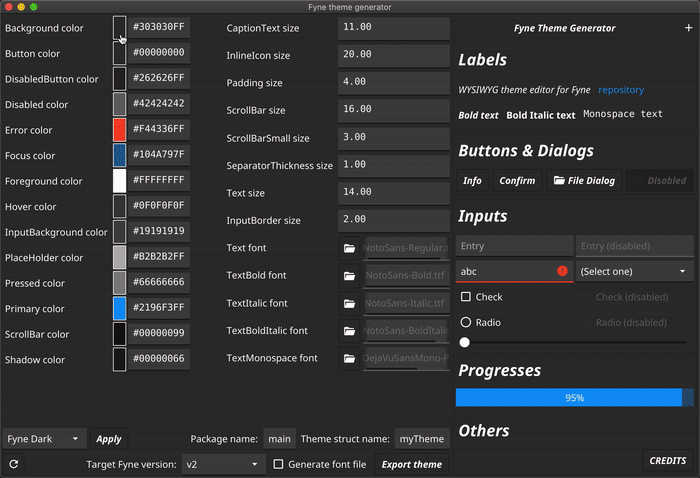This screenshot has width=700, height=478.
Task: Follow the repository link
Action: click(621, 90)
